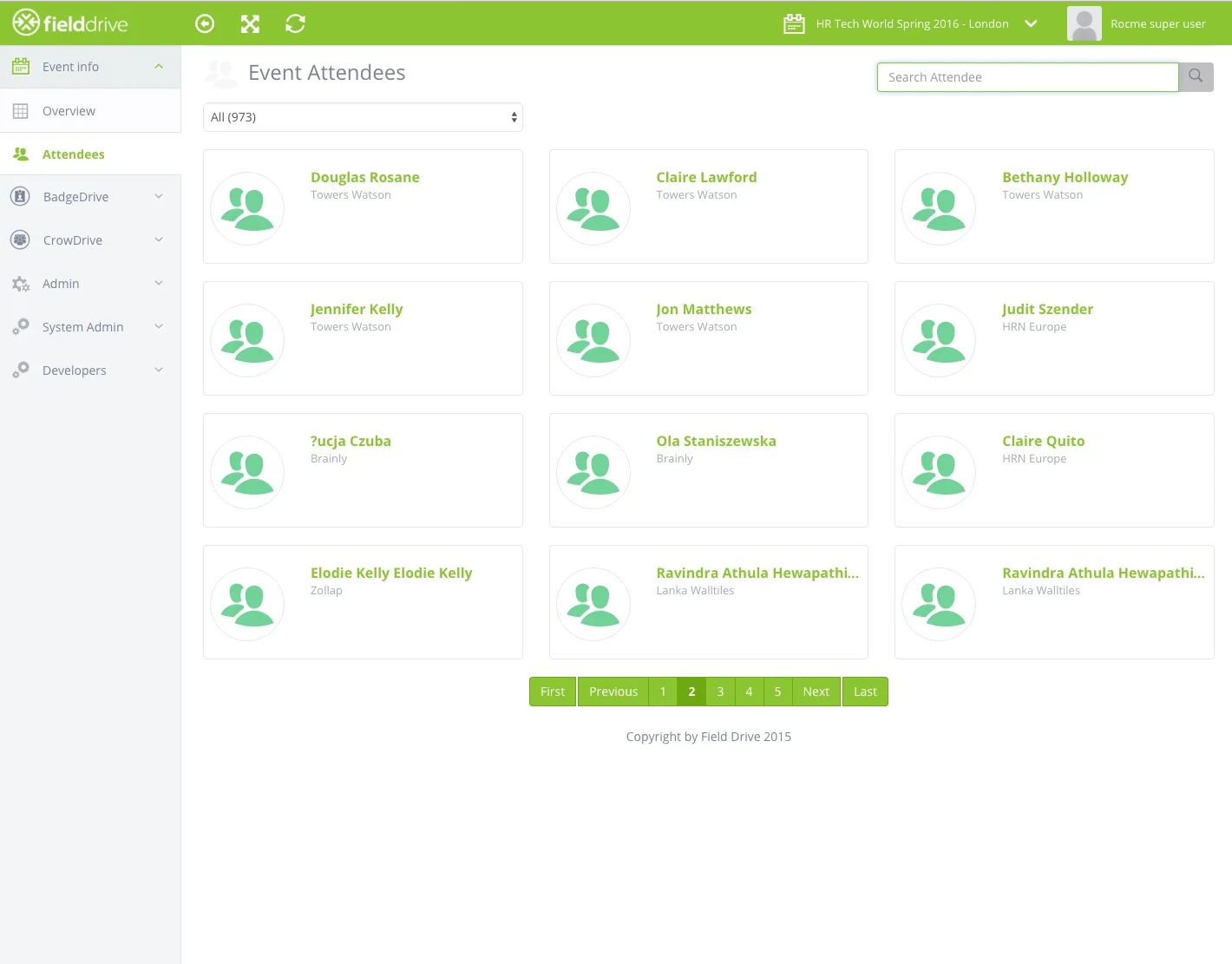Screen dimensions: 1232x964
Task: Click Claire Lawford's avatar icon
Action: 593,208
